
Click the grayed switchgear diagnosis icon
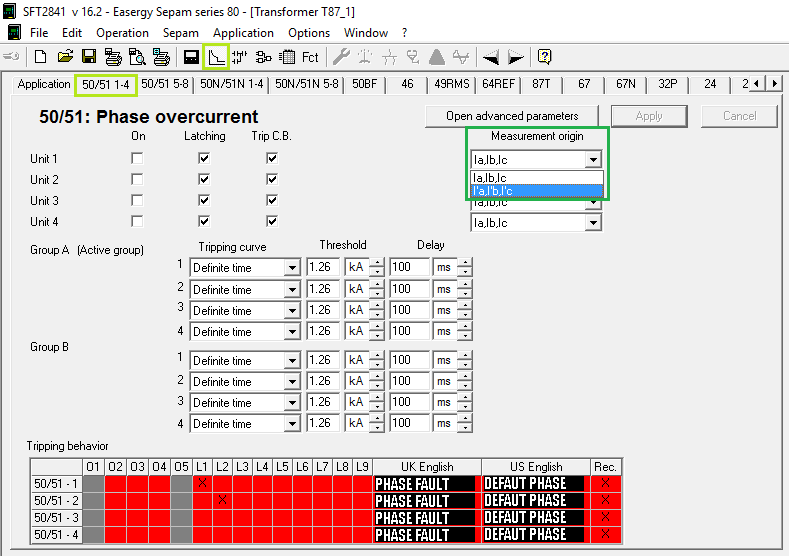[x=389, y=57]
